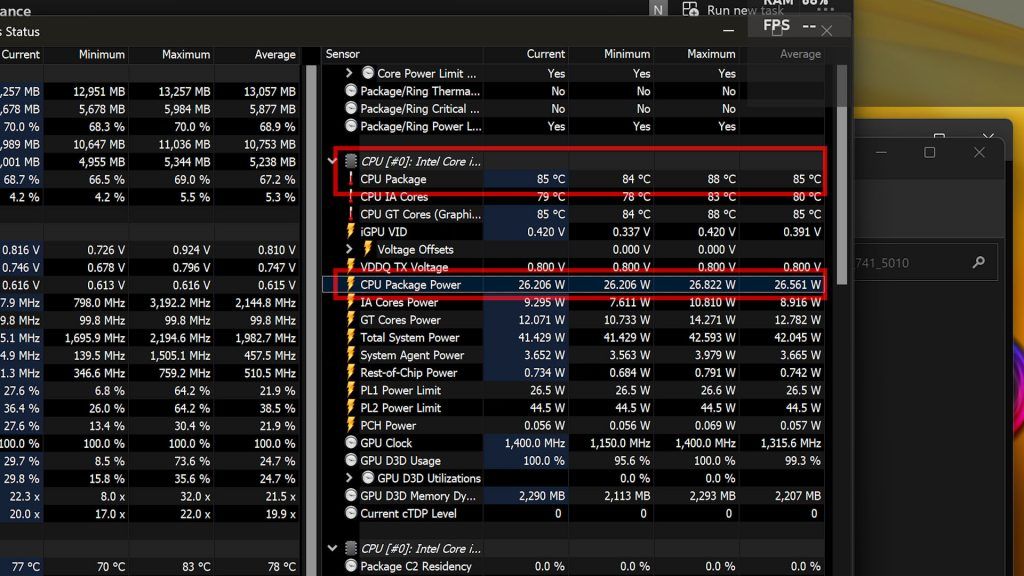Select the IA Cores Power lightning icon
This screenshot has height=576, width=1024.
pos(351,302)
